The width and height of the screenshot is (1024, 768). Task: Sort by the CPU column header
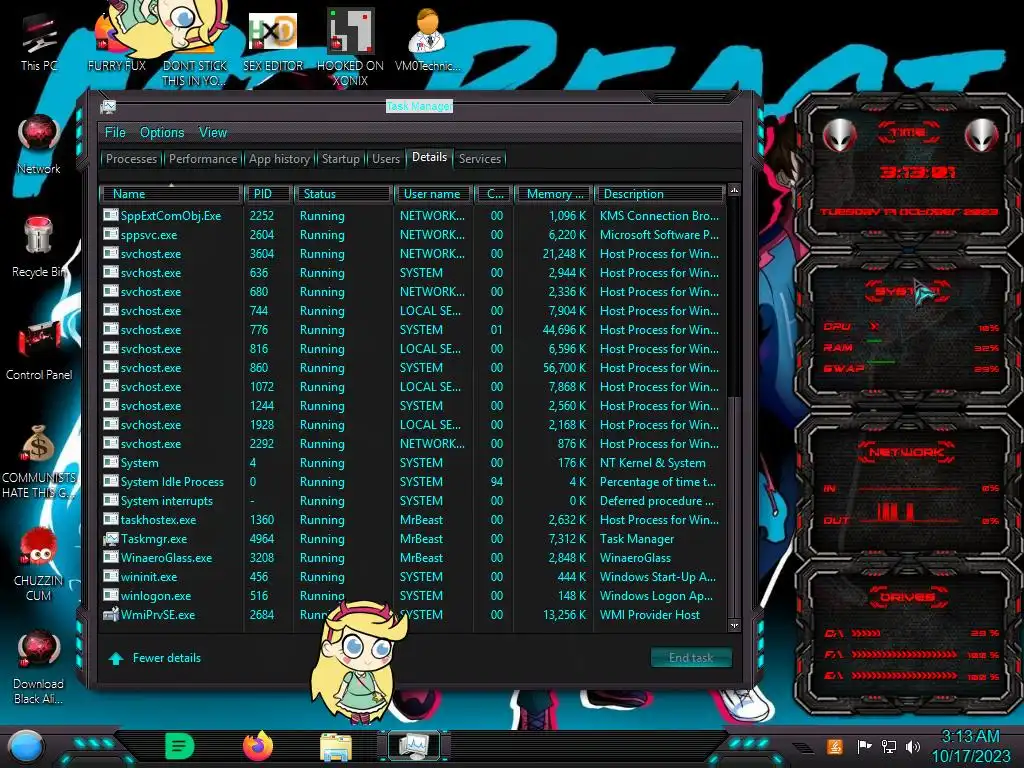(x=494, y=194)
